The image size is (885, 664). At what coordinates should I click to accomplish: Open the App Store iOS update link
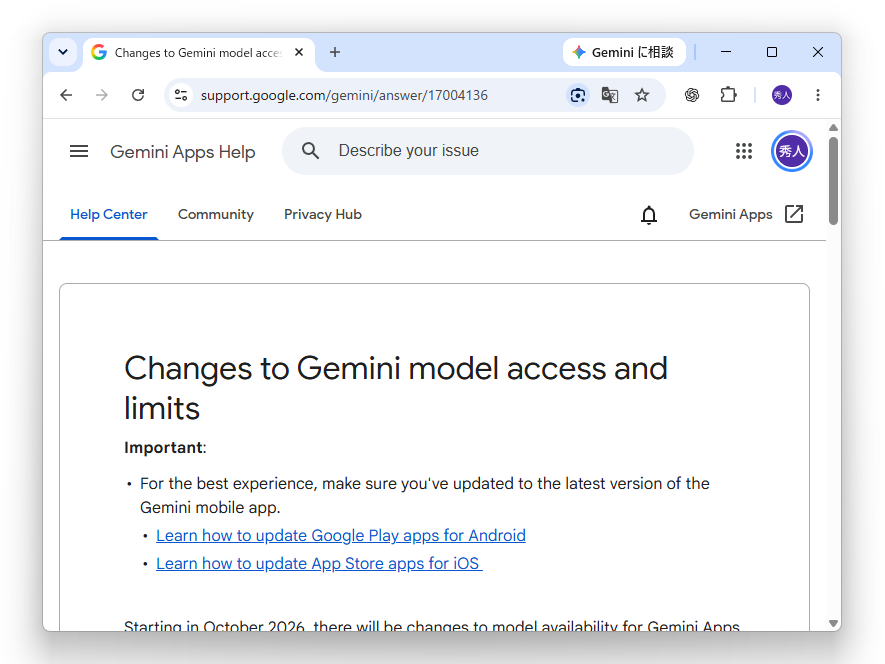click(319, 563)
